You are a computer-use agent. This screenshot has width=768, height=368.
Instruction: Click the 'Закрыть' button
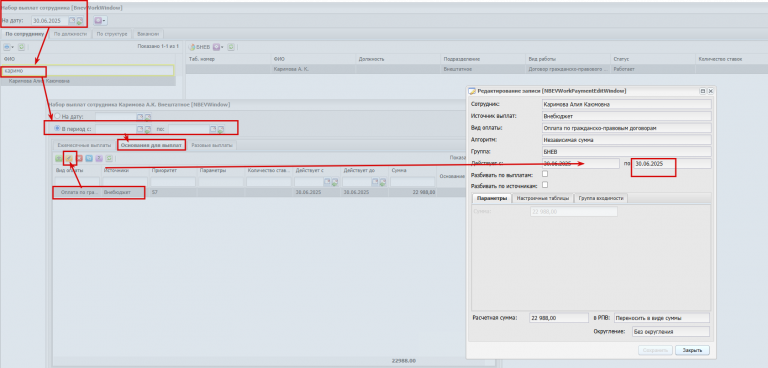[x=693, y=350]
